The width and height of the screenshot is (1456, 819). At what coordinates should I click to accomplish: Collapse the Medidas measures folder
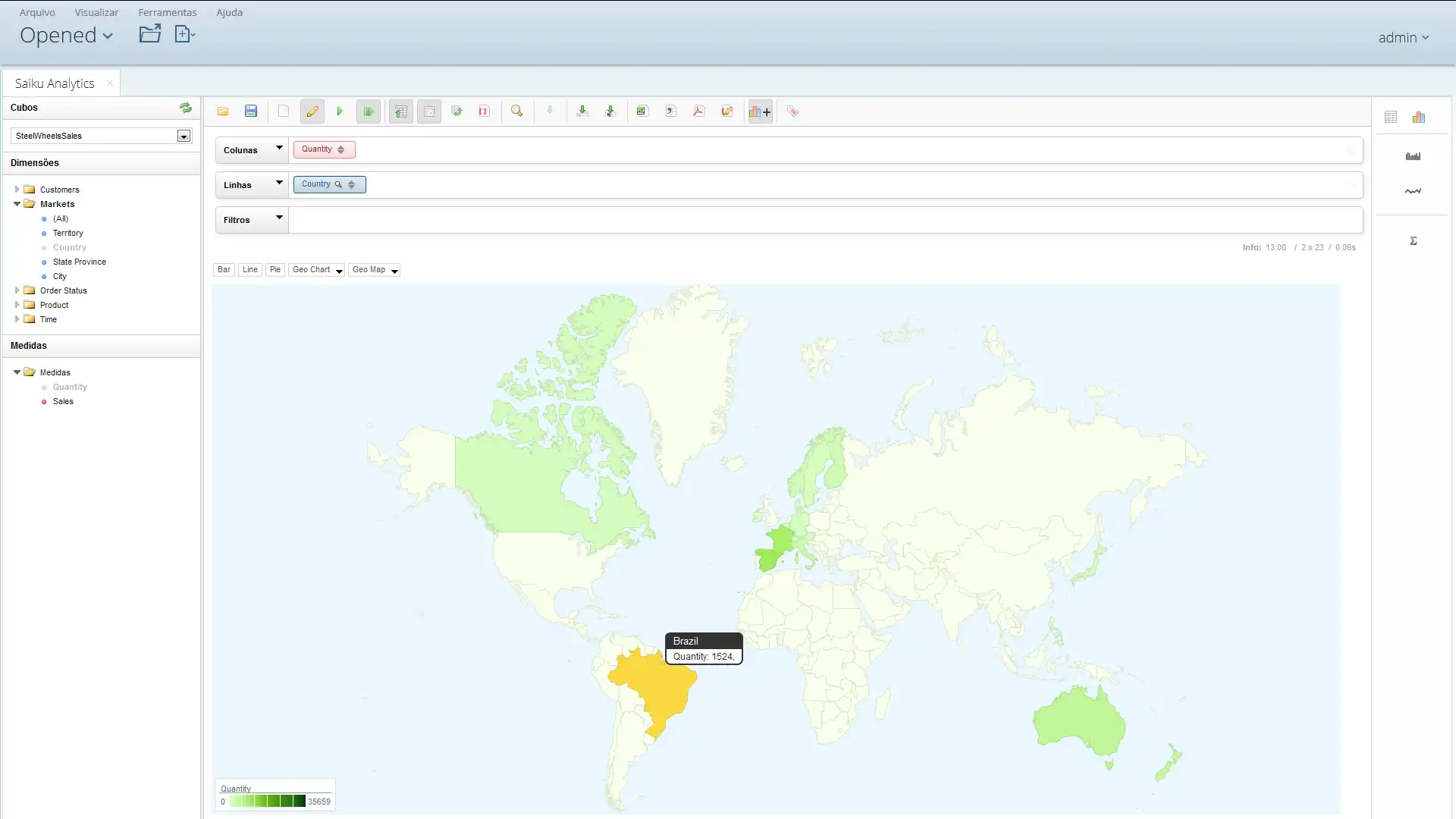(17, 372)
